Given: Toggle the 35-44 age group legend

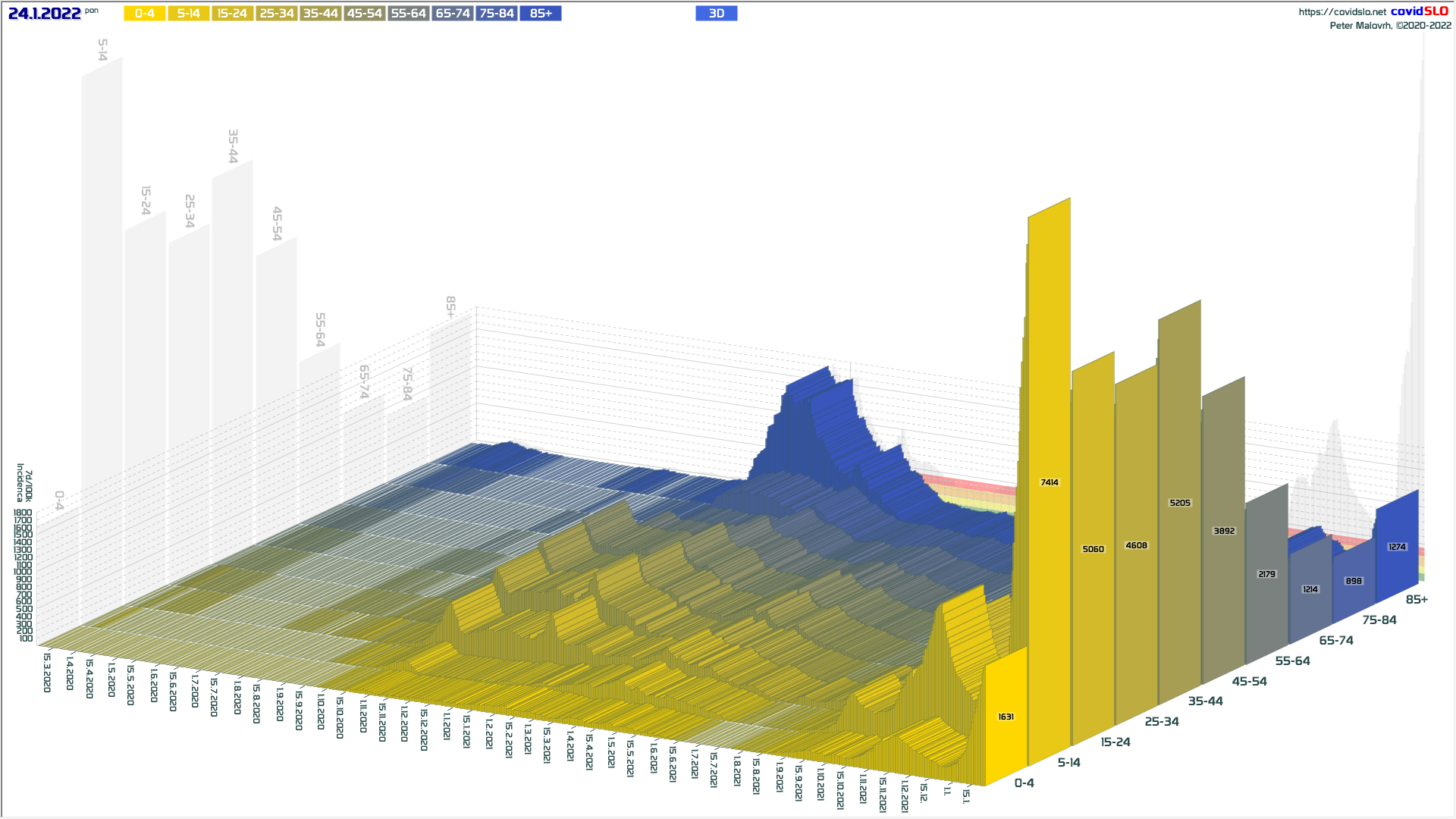Looking at the screenshot, I should (320, 14).
